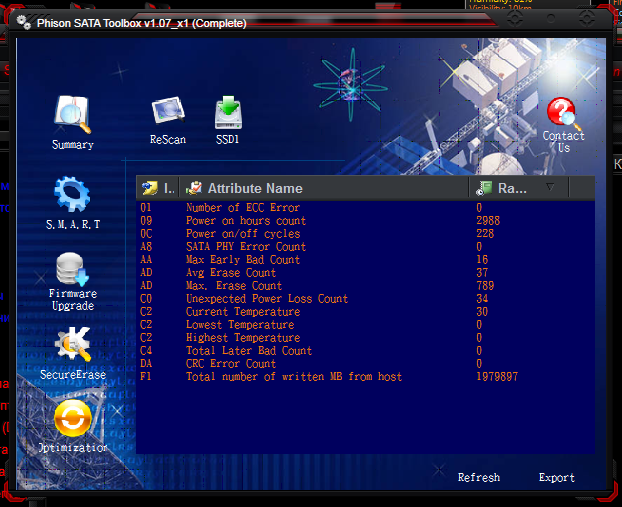622x507 pixels.
Task: Sort by the Raw value column header
Action: [x=519, y=188]
